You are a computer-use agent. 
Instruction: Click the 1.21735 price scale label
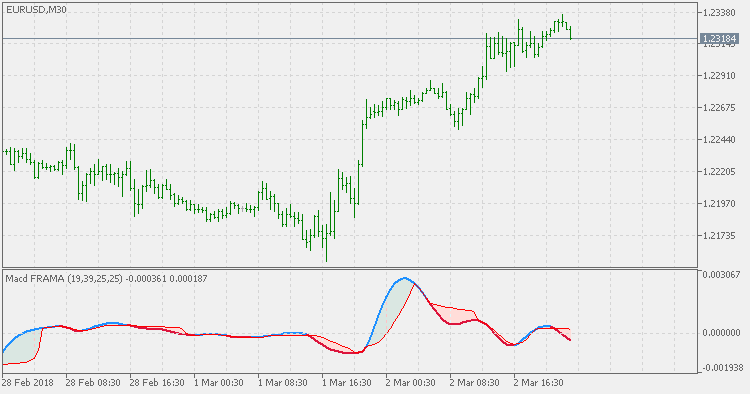(x=719, y=236)
